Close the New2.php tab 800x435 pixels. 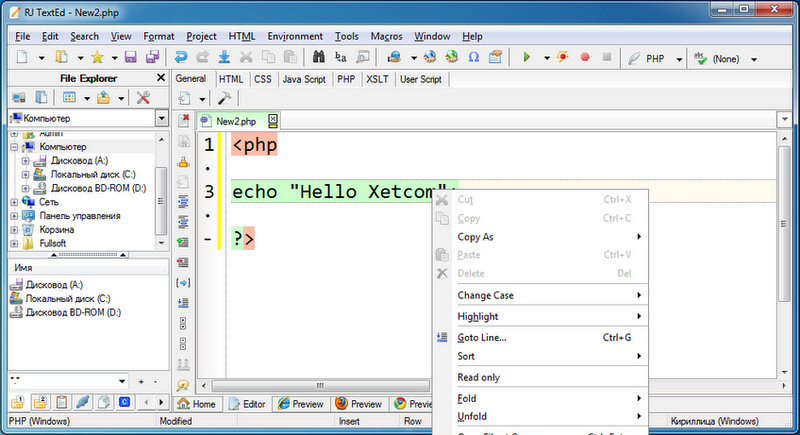pos(273,121)
